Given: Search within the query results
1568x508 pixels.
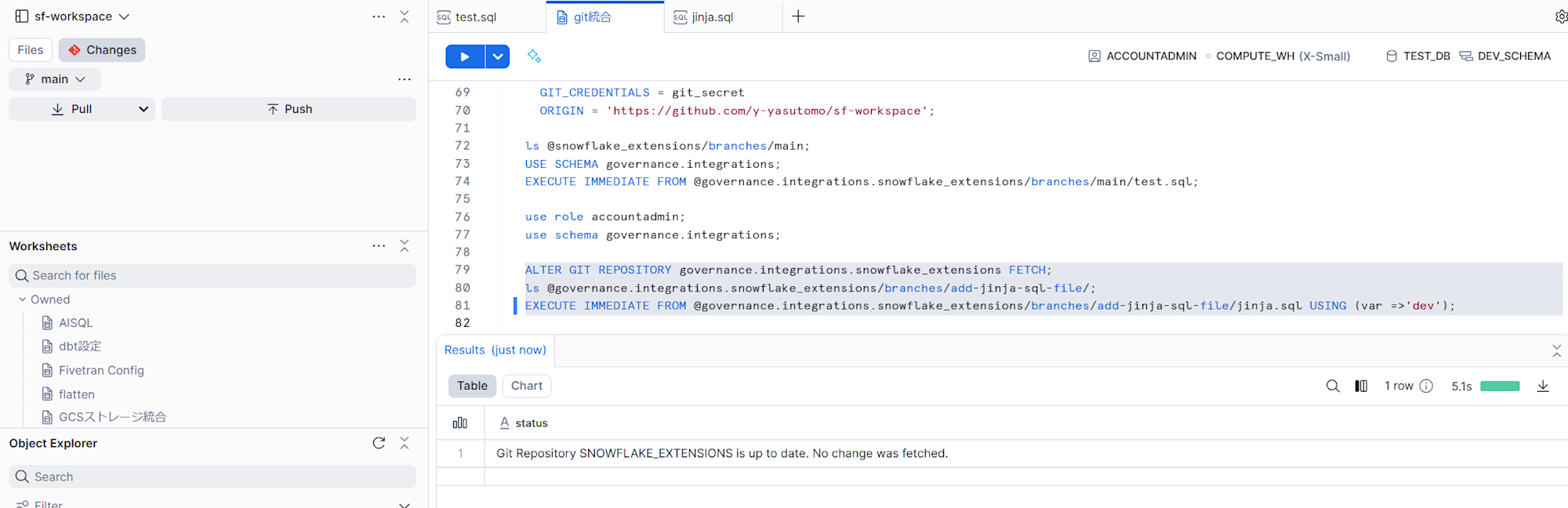Looking at the screenshot, I should click(x=1333, y=386).
